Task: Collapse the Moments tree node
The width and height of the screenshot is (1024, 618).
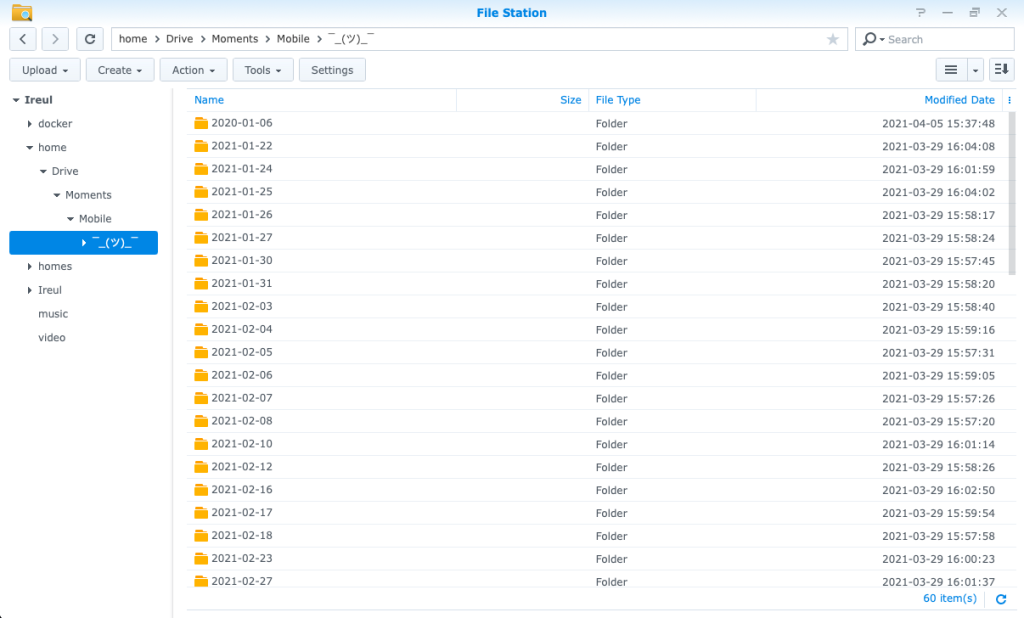Action: point(57,195)
